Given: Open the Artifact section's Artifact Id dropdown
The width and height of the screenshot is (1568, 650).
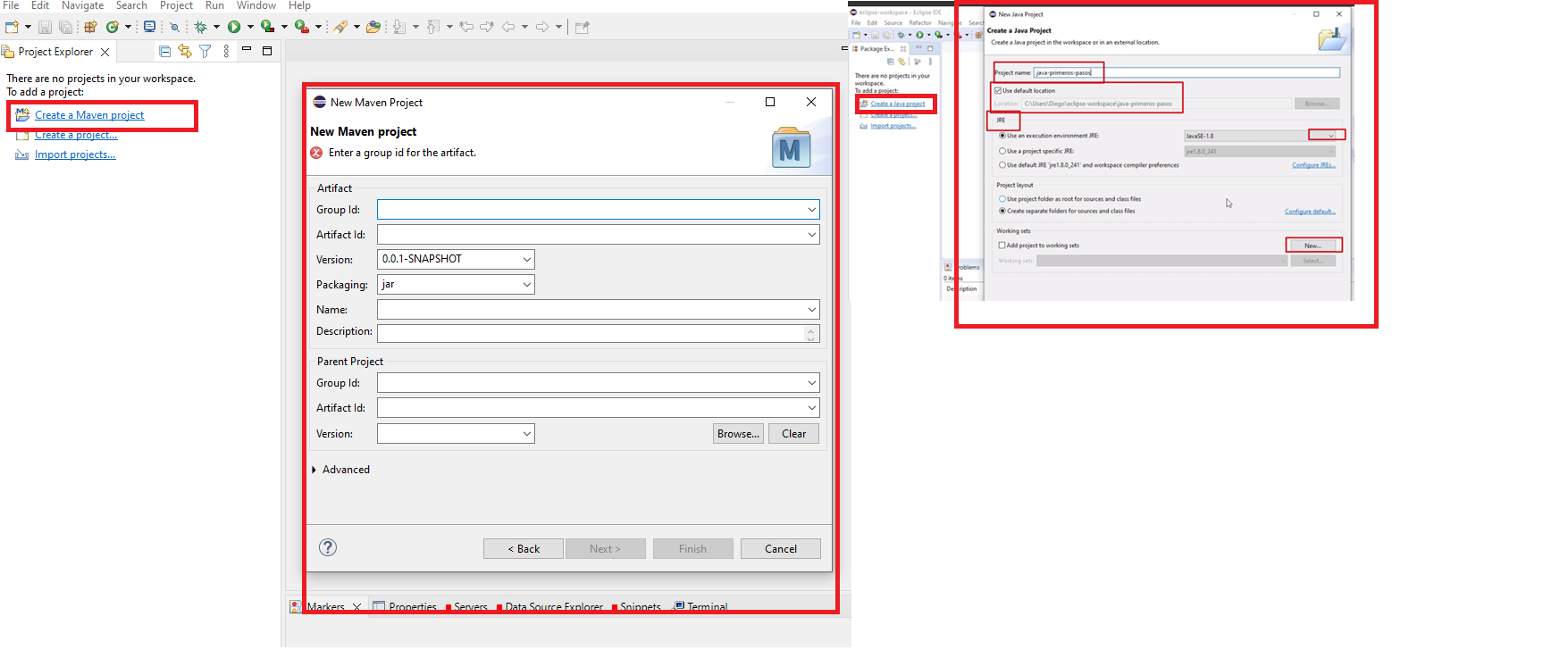Looking at the screenshot, I should click(811, 235).
